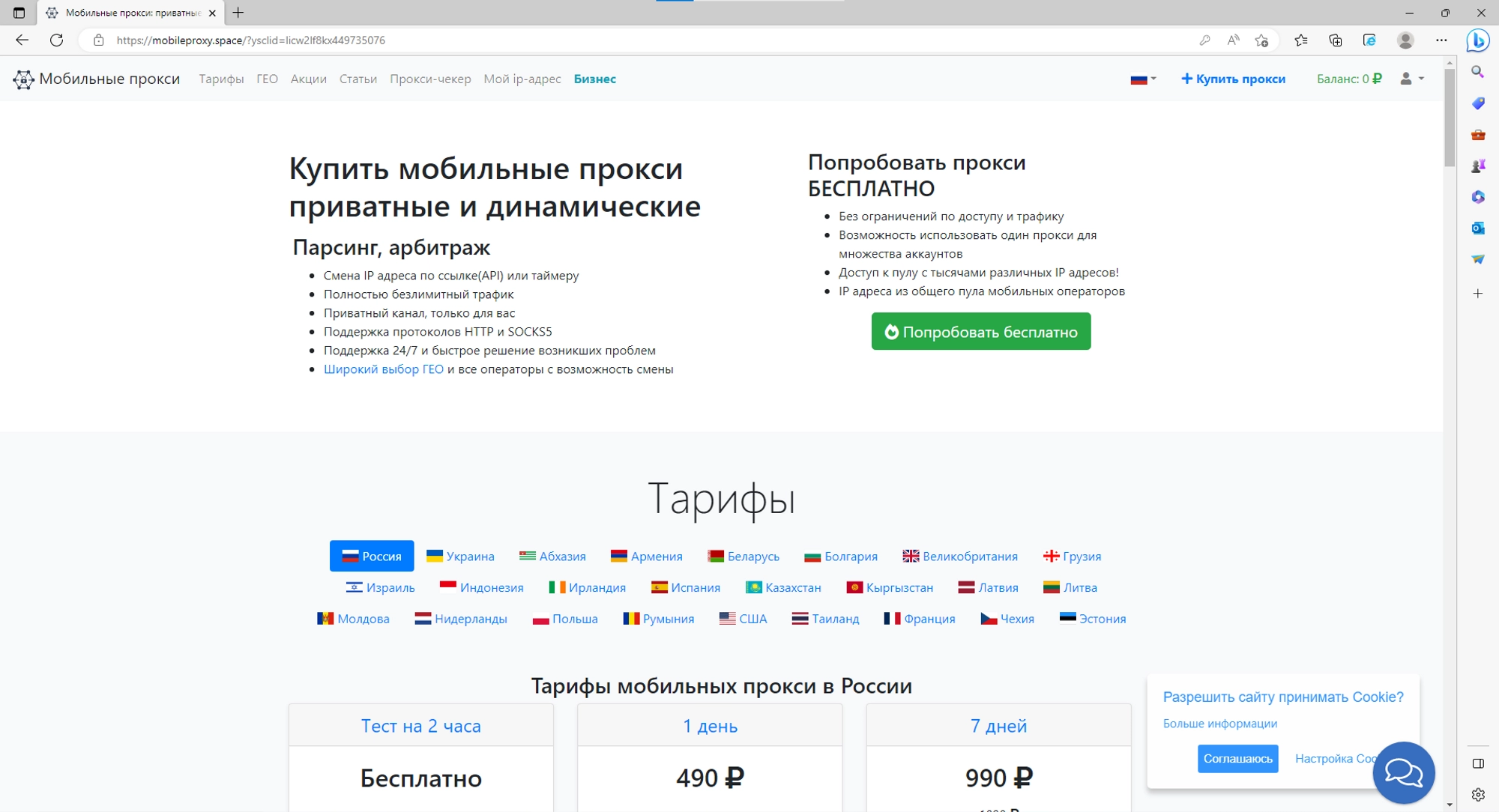
Task: Open the search icon in the Edge sidebar
Action: 1478,72
